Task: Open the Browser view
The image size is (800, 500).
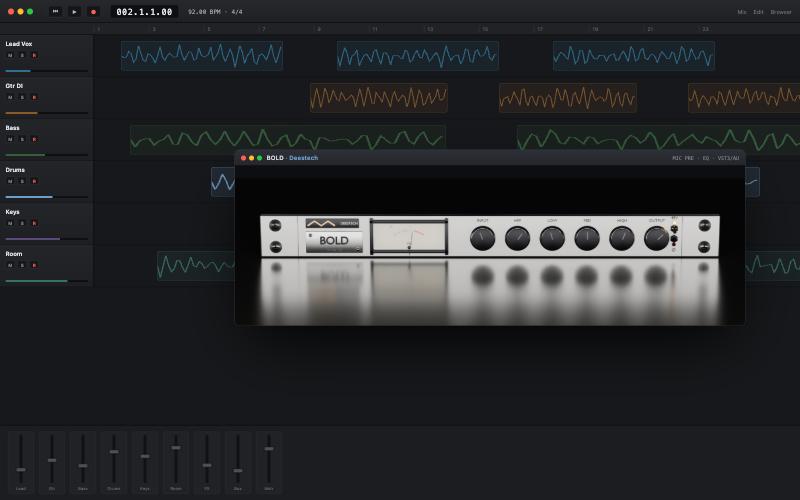Action: point(781,12)
